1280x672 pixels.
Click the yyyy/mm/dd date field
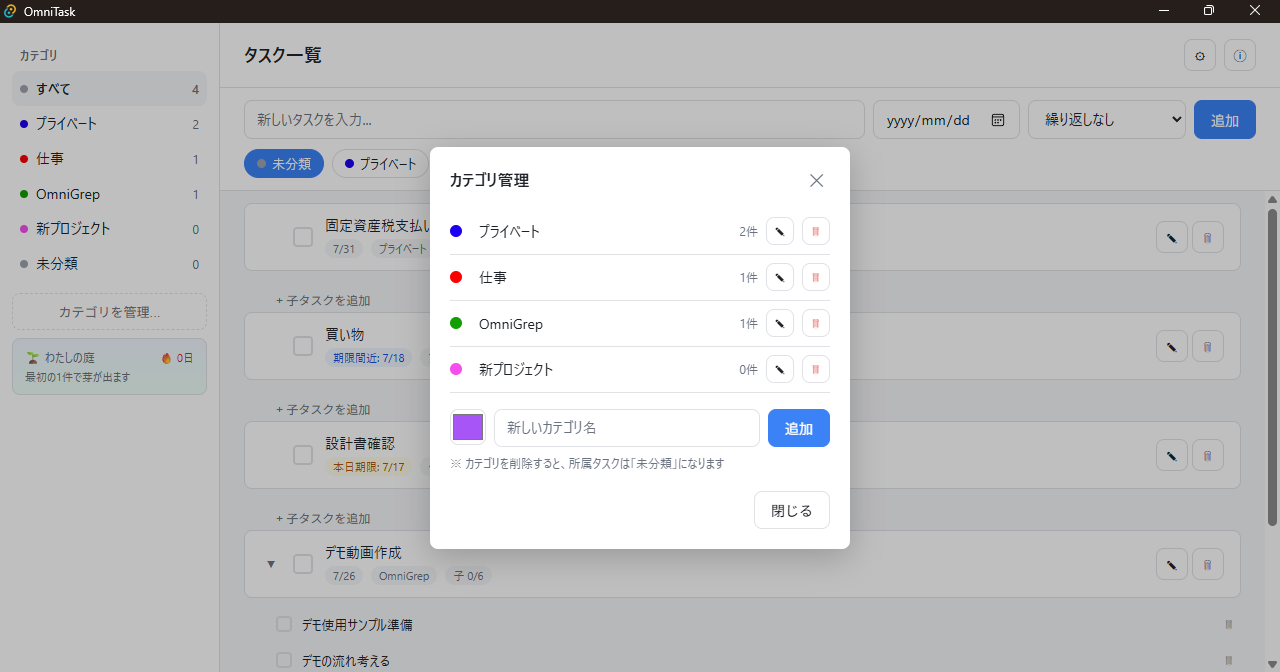coord(946,119)
